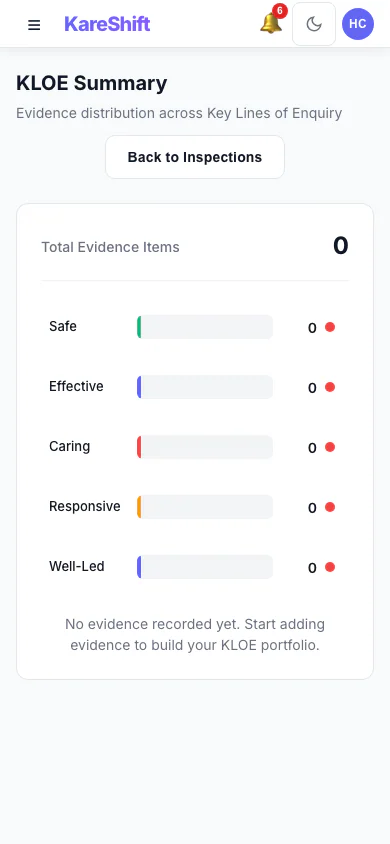Click the Total Evidence Items count
The height and width of the screenshot is (844, 390).
[x=341, y=246]
